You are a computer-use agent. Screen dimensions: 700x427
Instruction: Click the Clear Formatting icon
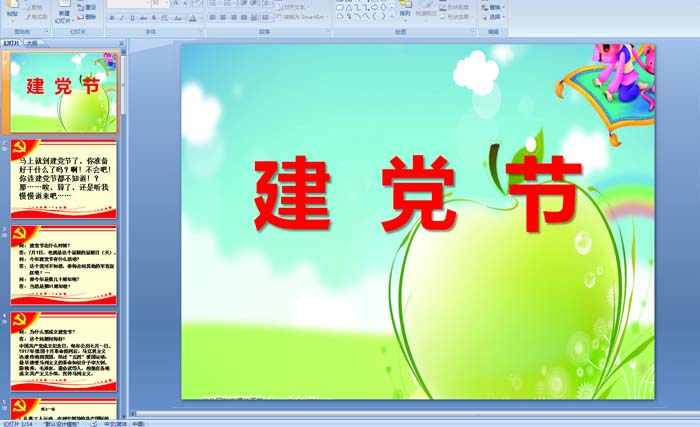click(197, 3)
